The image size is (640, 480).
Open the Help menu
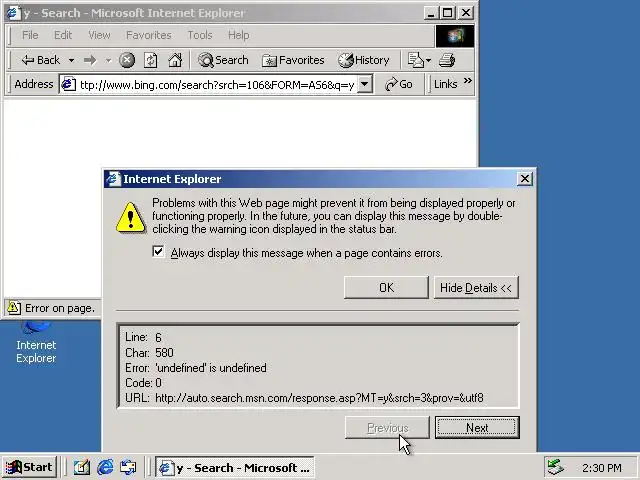[238, 35]
